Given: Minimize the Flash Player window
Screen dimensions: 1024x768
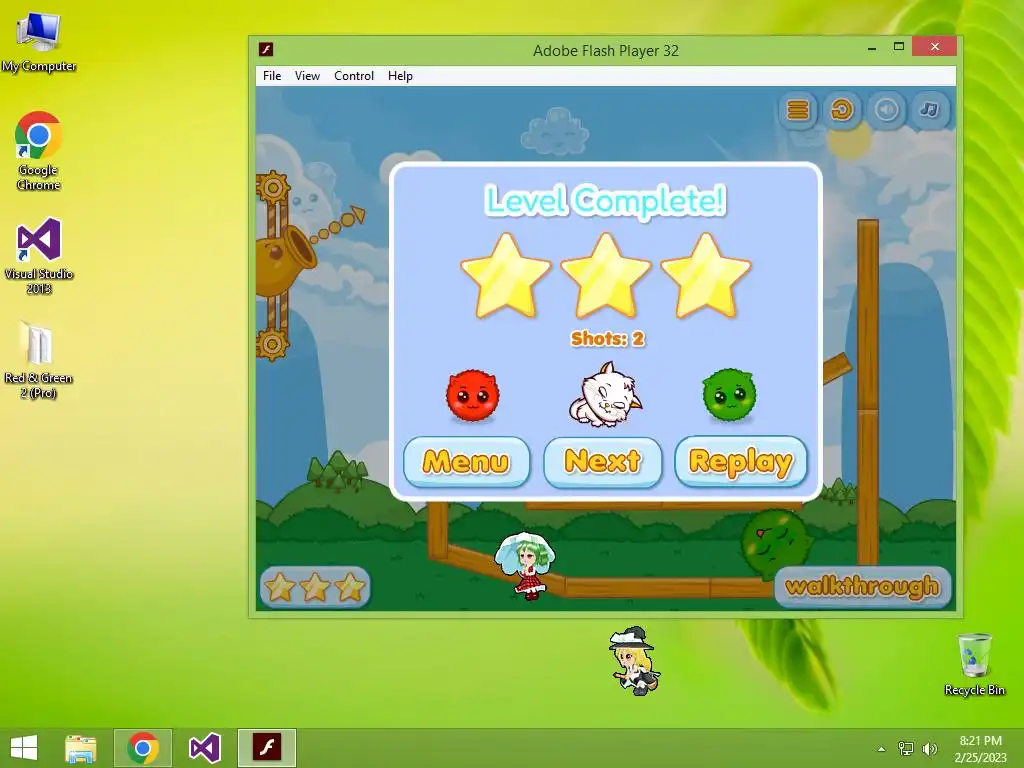Looking at the screenshot, I should tap(872, 48).
